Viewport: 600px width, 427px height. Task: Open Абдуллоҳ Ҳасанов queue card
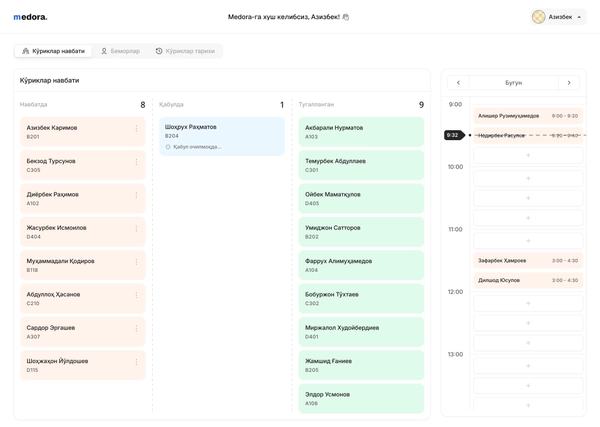pos(83,298)
